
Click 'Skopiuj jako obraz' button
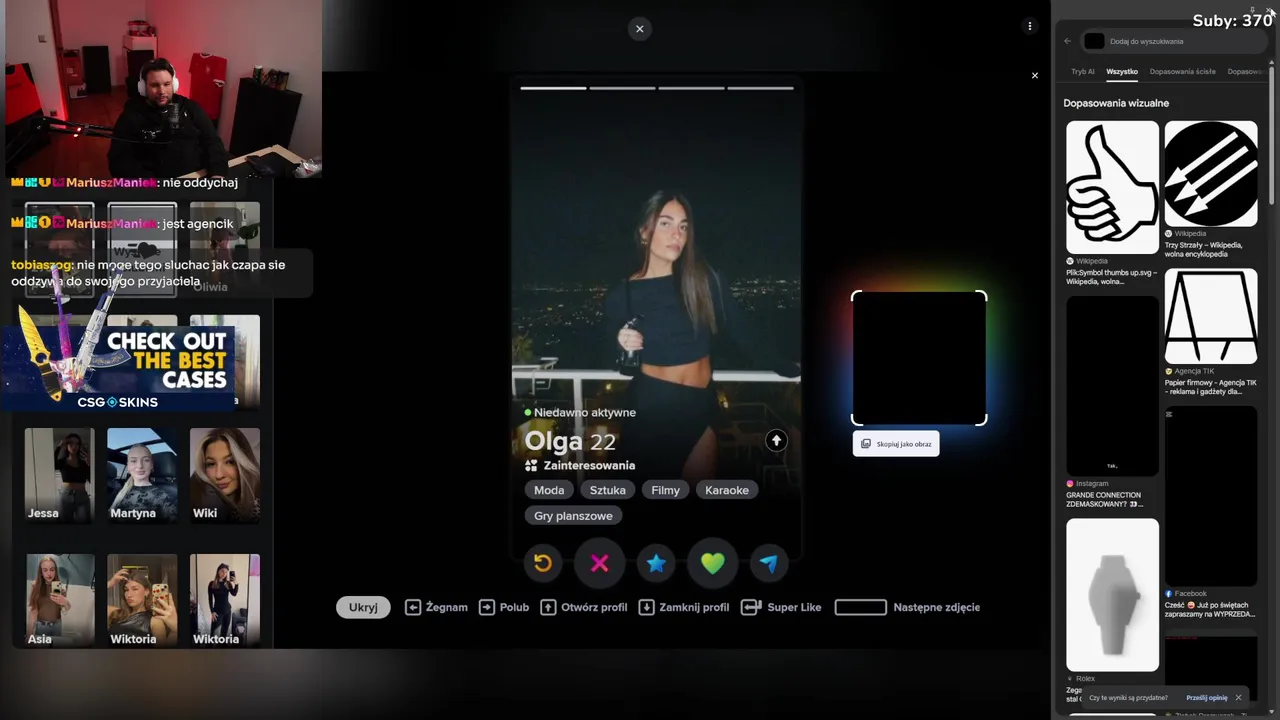tap(896, 444)
